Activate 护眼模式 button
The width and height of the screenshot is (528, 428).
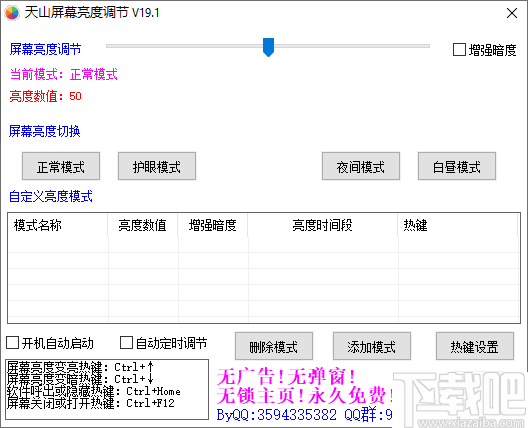click(157, 166)
